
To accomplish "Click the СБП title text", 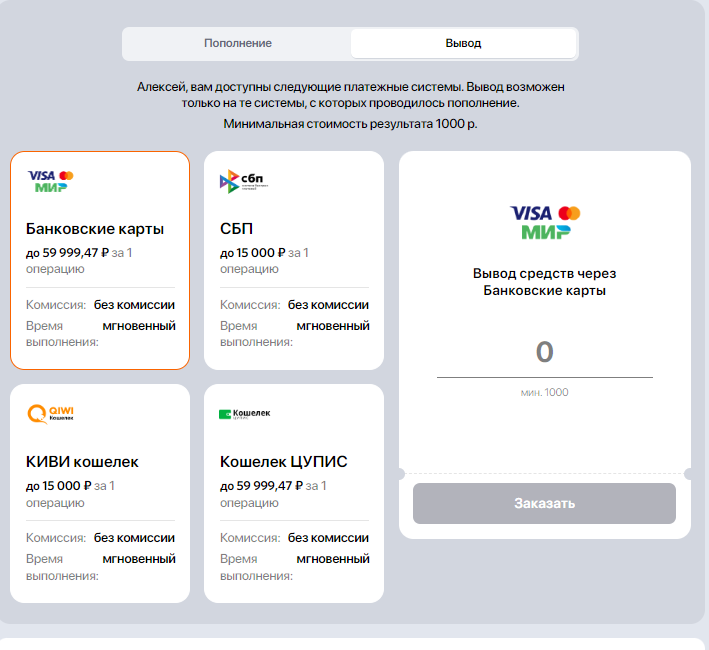I will point(236,229).
